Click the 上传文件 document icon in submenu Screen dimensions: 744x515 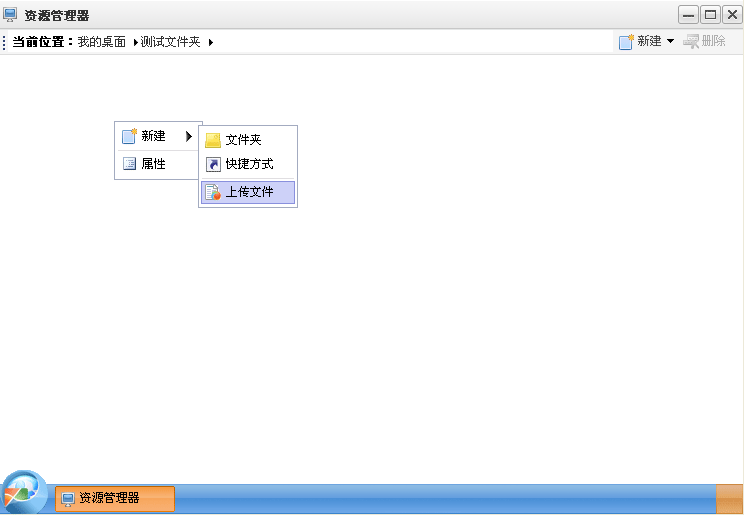pyautogui.click(x=213, y=192)
